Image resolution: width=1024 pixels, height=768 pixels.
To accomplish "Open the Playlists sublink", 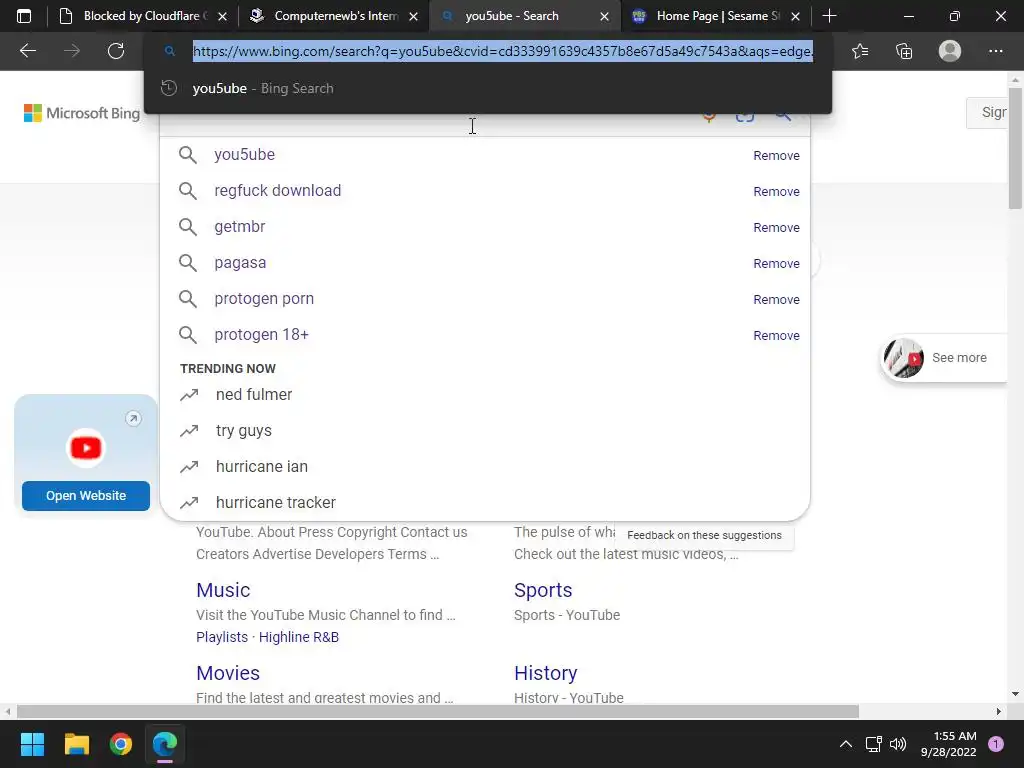I will click(222, 637).
